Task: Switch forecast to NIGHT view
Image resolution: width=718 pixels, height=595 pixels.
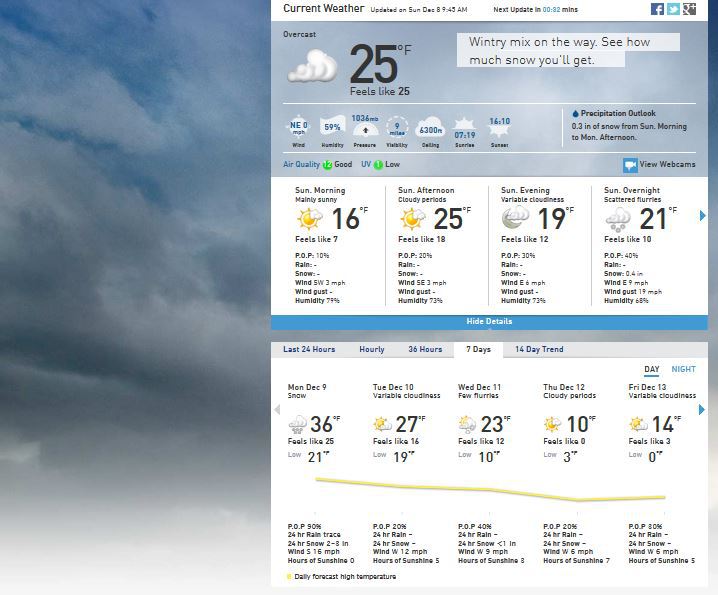Action: (x=683, y=369)
